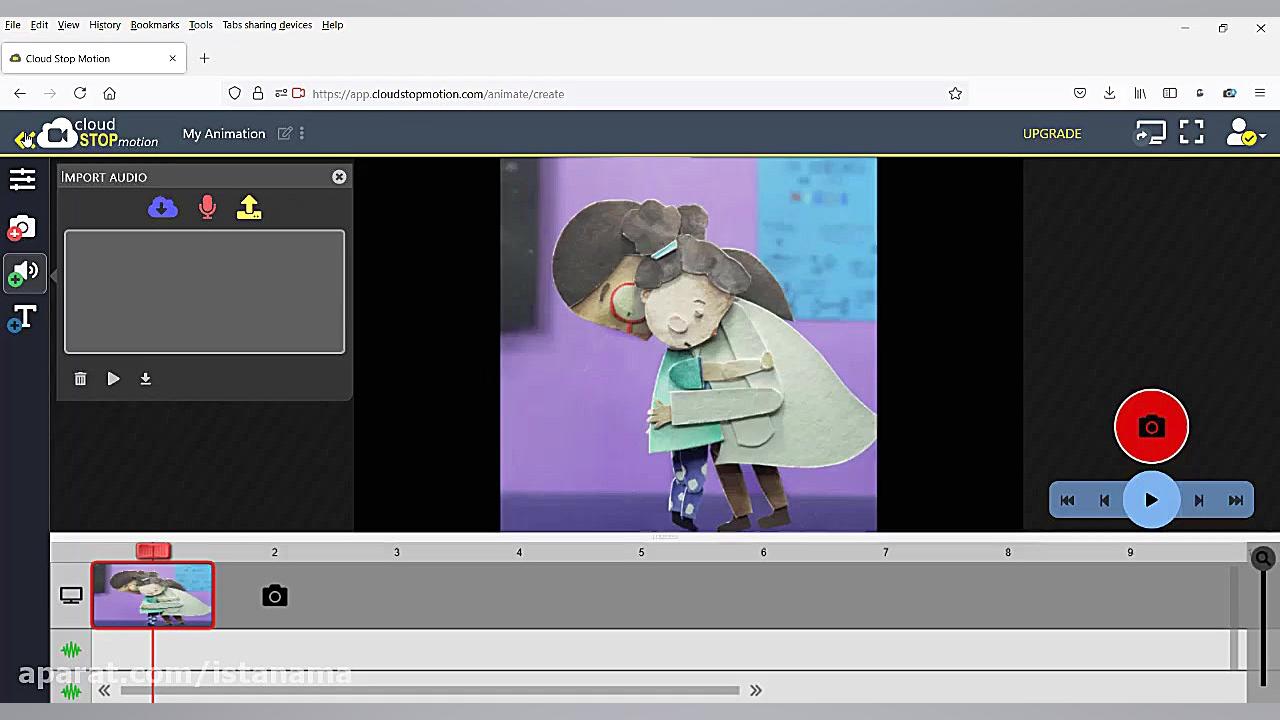Toggle fullscreen mode
Screen dimensions: 1280x720
point(1191,133)
